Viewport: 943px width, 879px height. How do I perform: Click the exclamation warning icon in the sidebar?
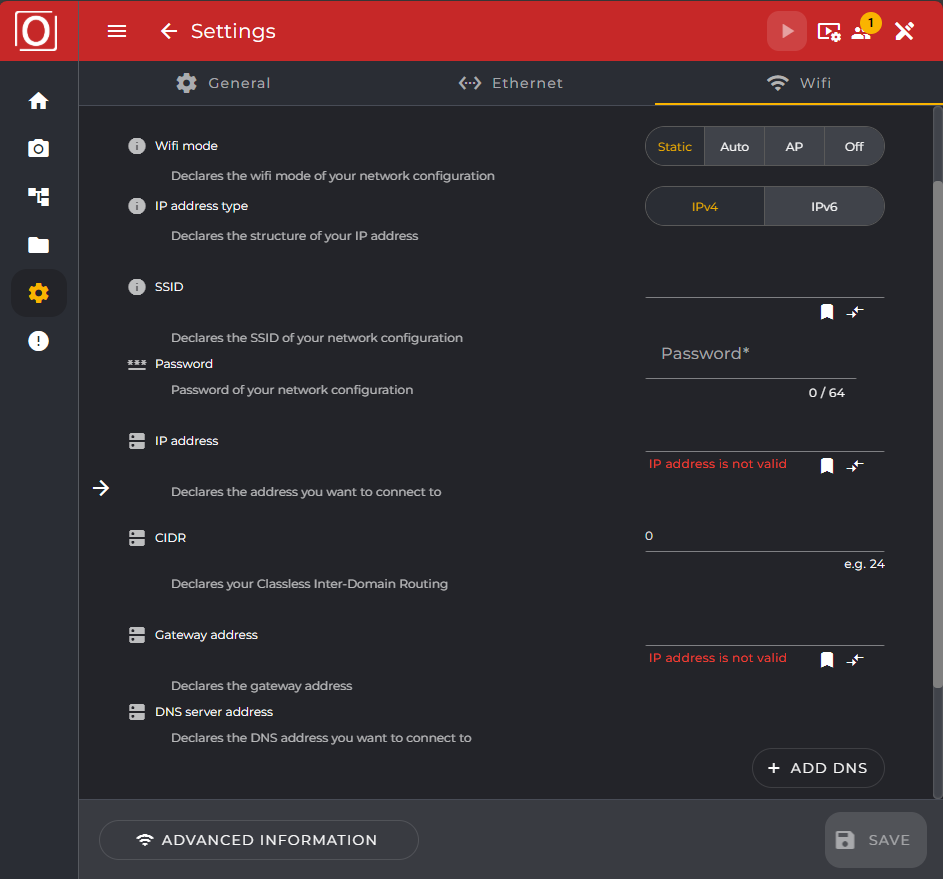[x=38, y=340]
